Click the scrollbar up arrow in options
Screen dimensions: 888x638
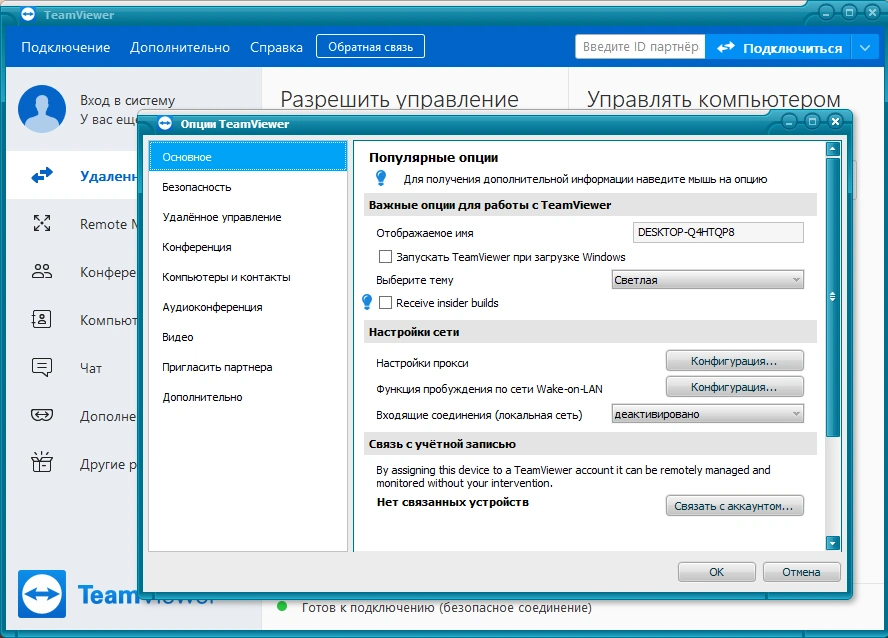[832, 149]
